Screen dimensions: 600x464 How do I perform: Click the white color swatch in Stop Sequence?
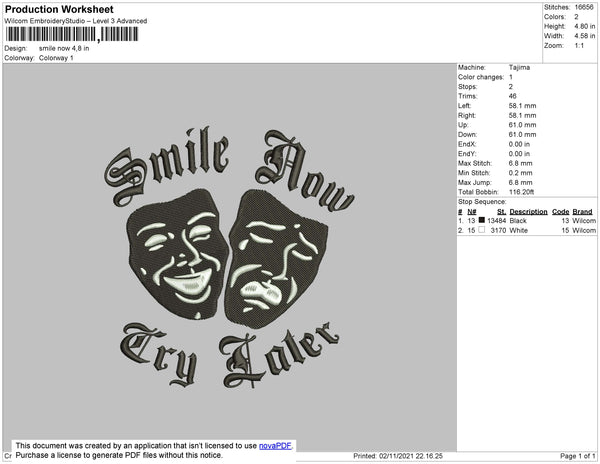tap(482, 230)
